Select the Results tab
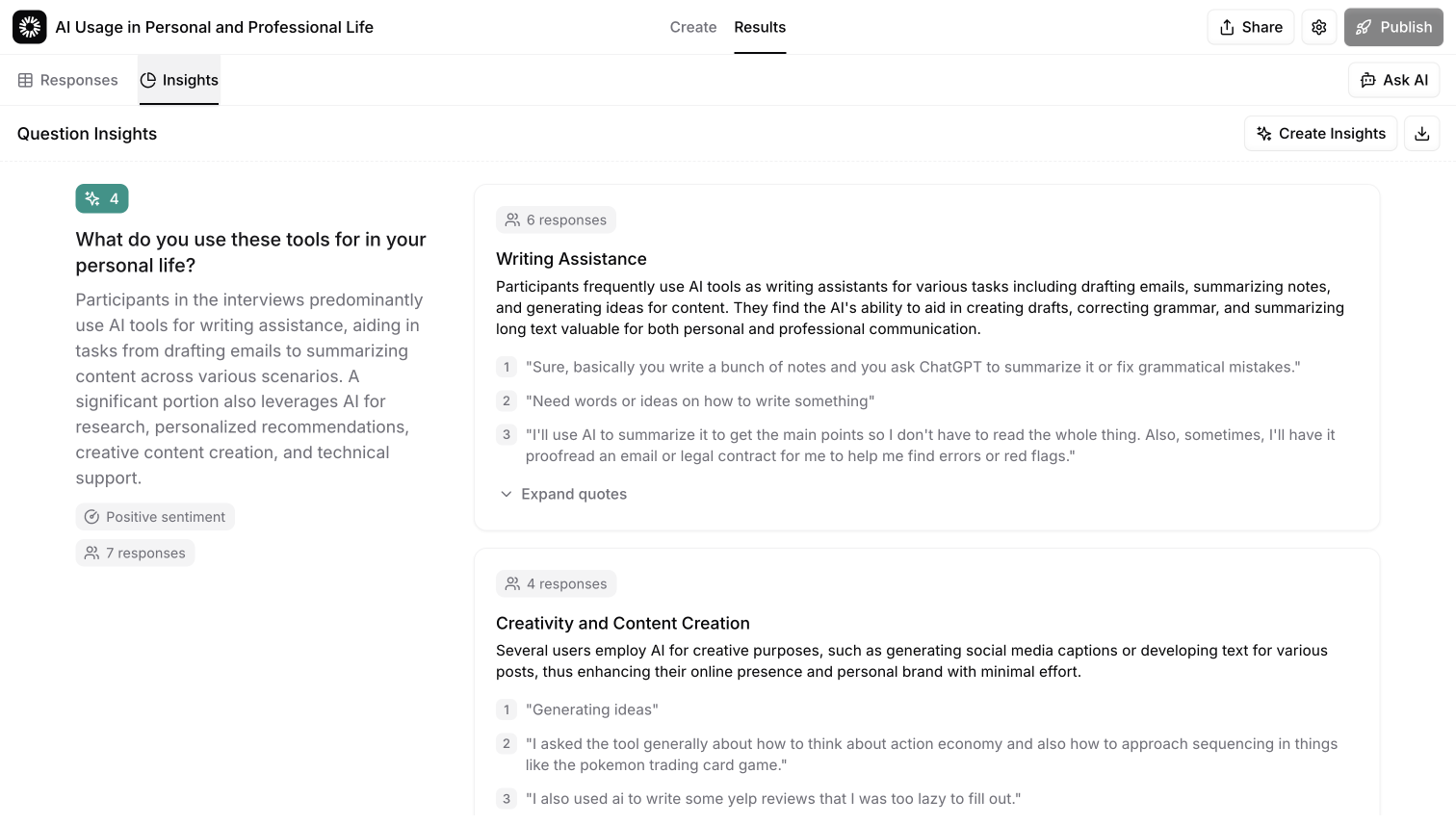The height and width of the screenshot is (825, 1456). [760, 27]
